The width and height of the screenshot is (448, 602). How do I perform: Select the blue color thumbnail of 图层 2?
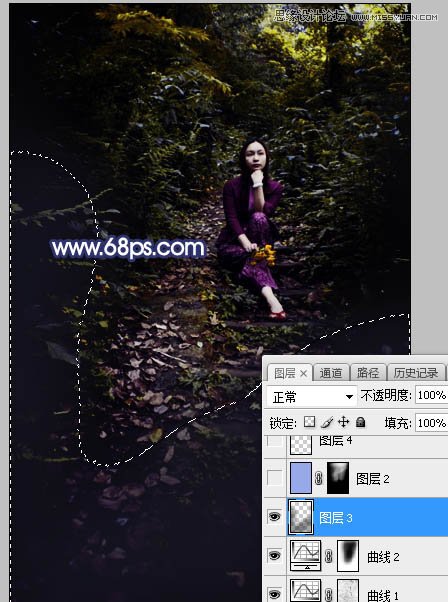[x=301, y=478]
